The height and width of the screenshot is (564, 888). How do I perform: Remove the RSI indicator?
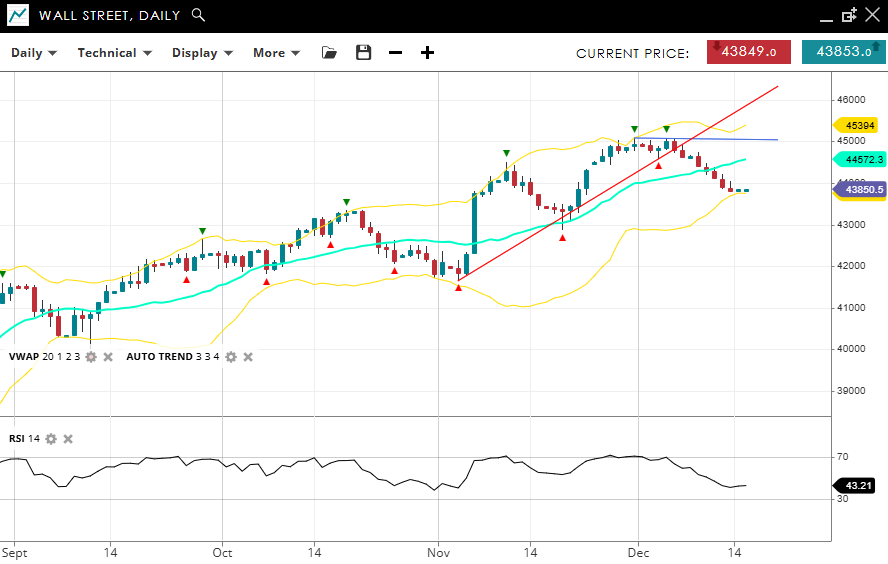click(68, 439)
